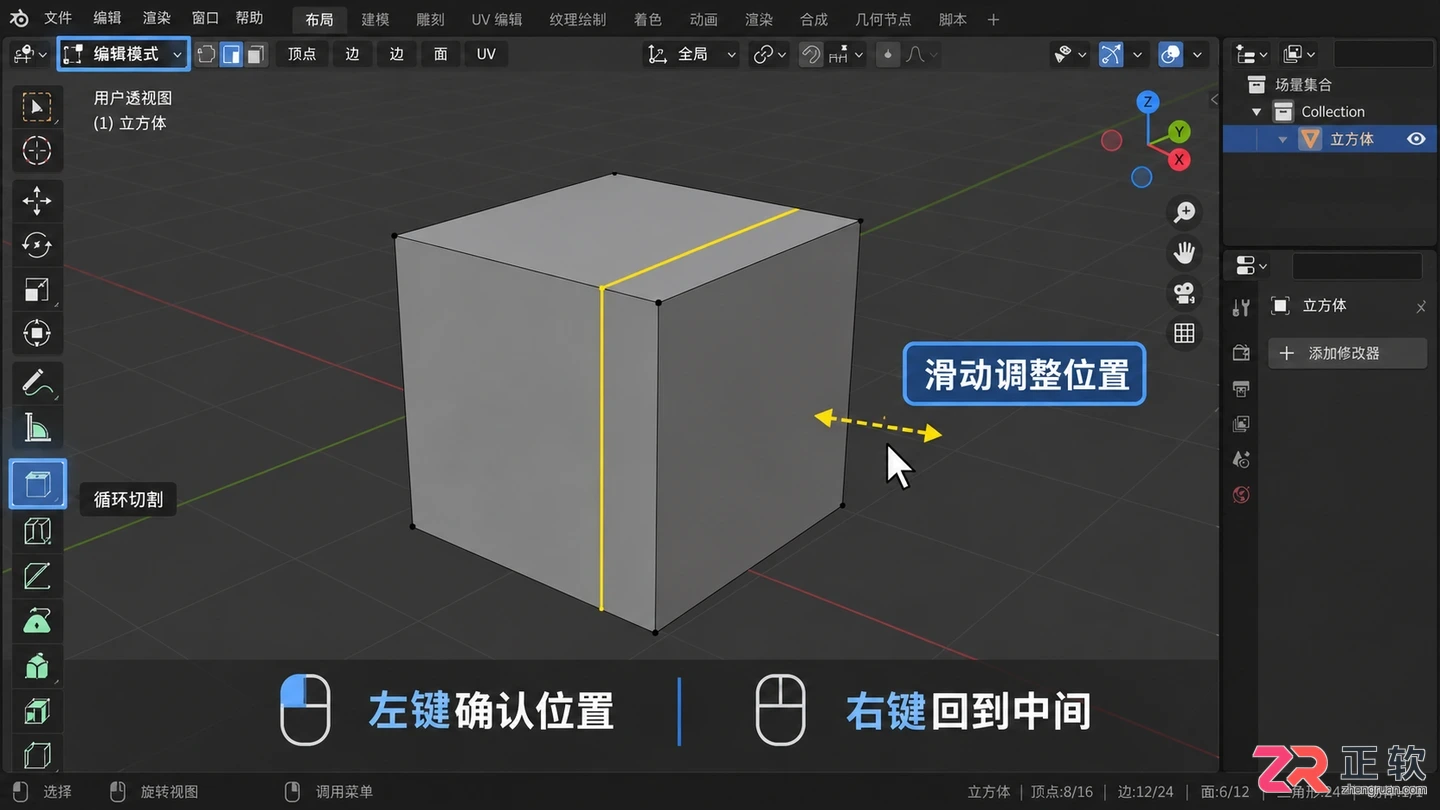
Task: Open the Tool properties wrench tab
Action: (x=1241, y=308)
